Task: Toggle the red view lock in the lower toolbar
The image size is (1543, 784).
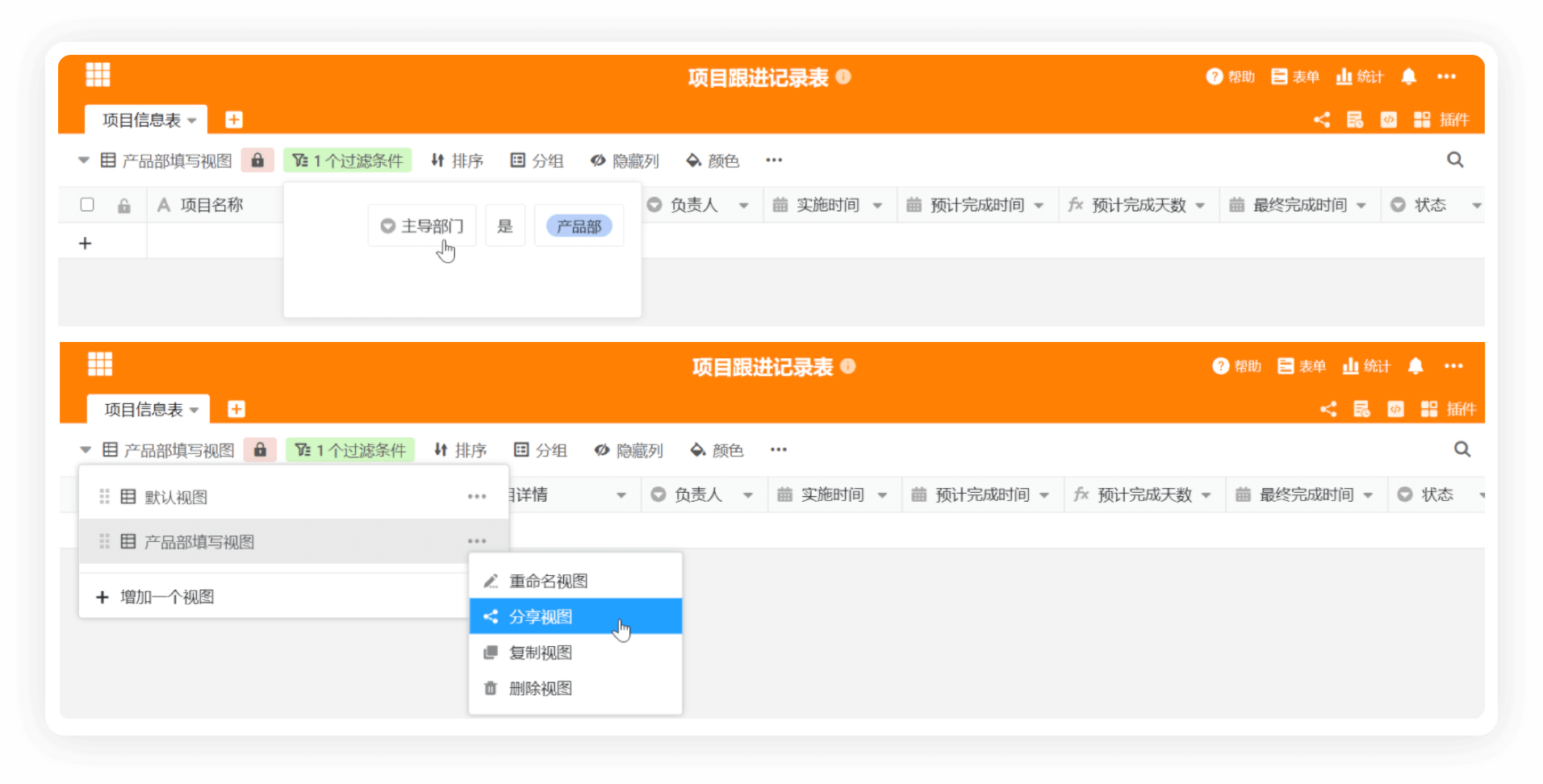Action: pyautogui.click(x=260, y=450)
